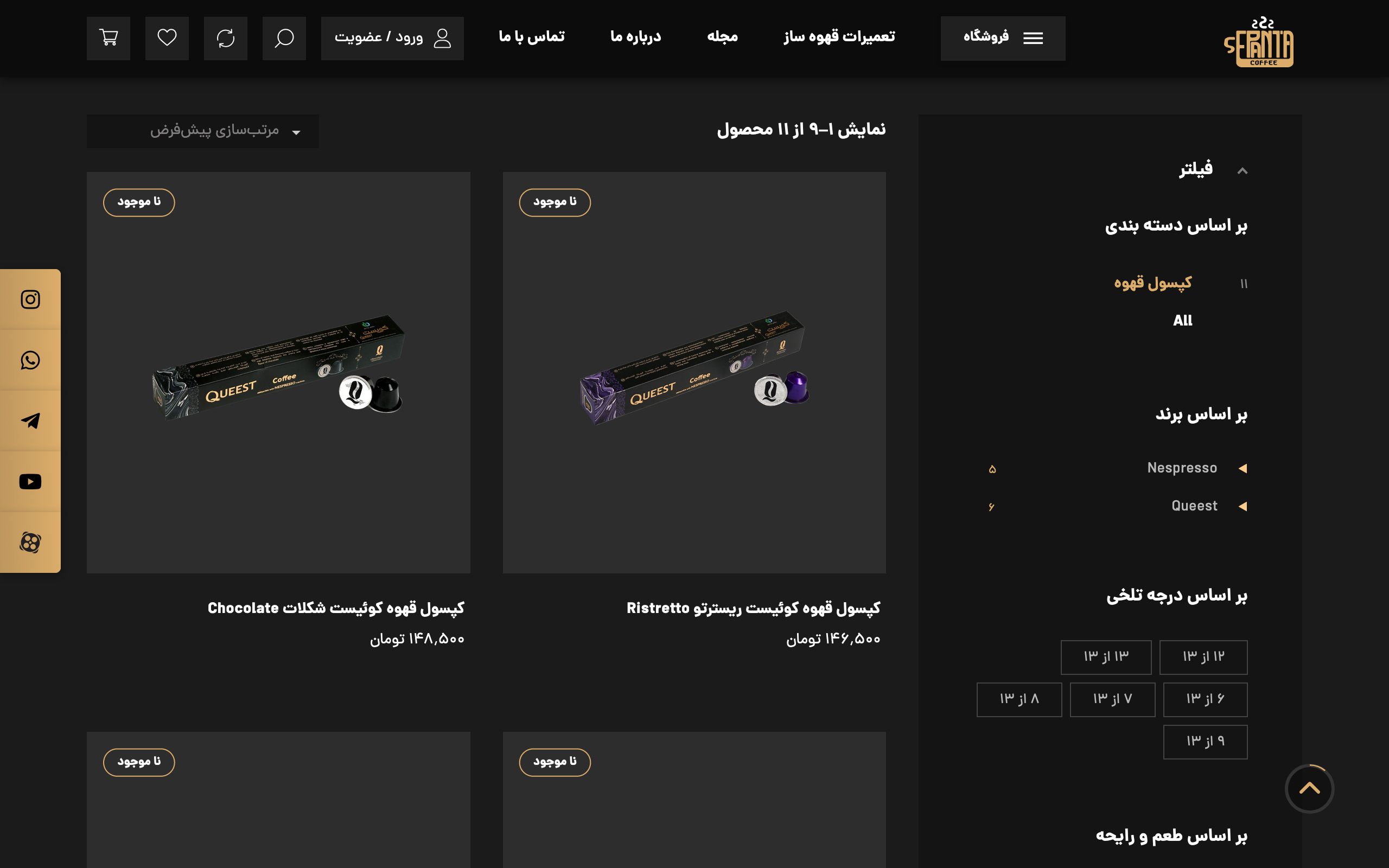This screenshot has height=868, width=1389.
Task: Click the ورود / عضویت login button
Action: pos(393,39)
